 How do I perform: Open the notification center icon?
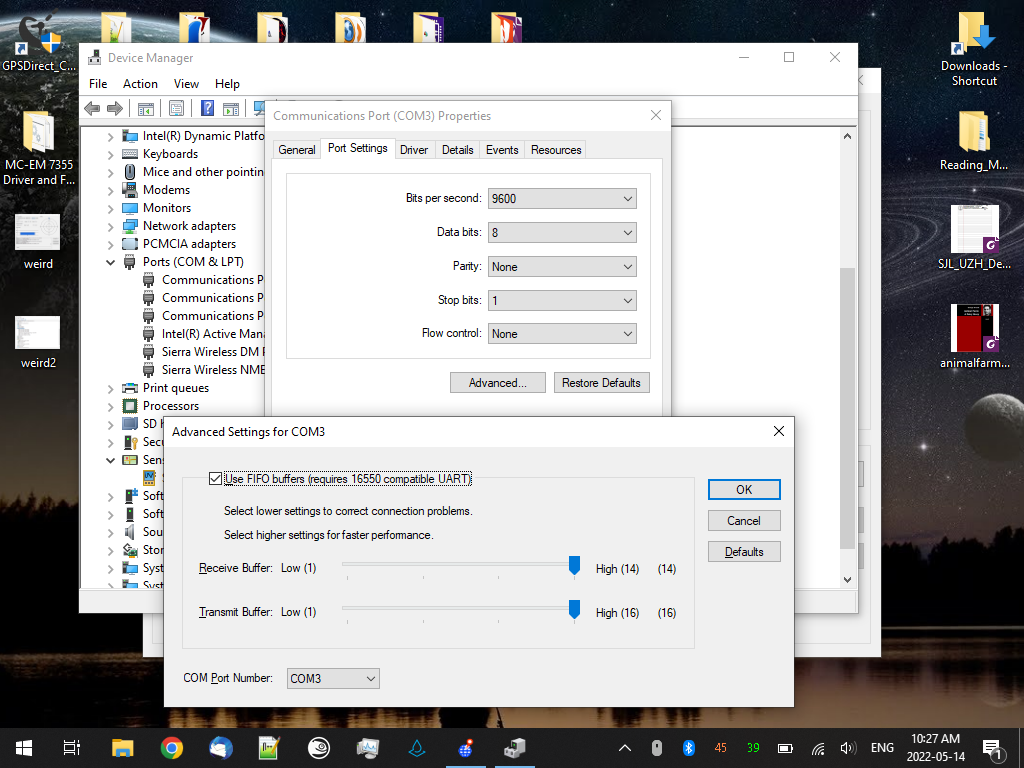pos(993,748)
